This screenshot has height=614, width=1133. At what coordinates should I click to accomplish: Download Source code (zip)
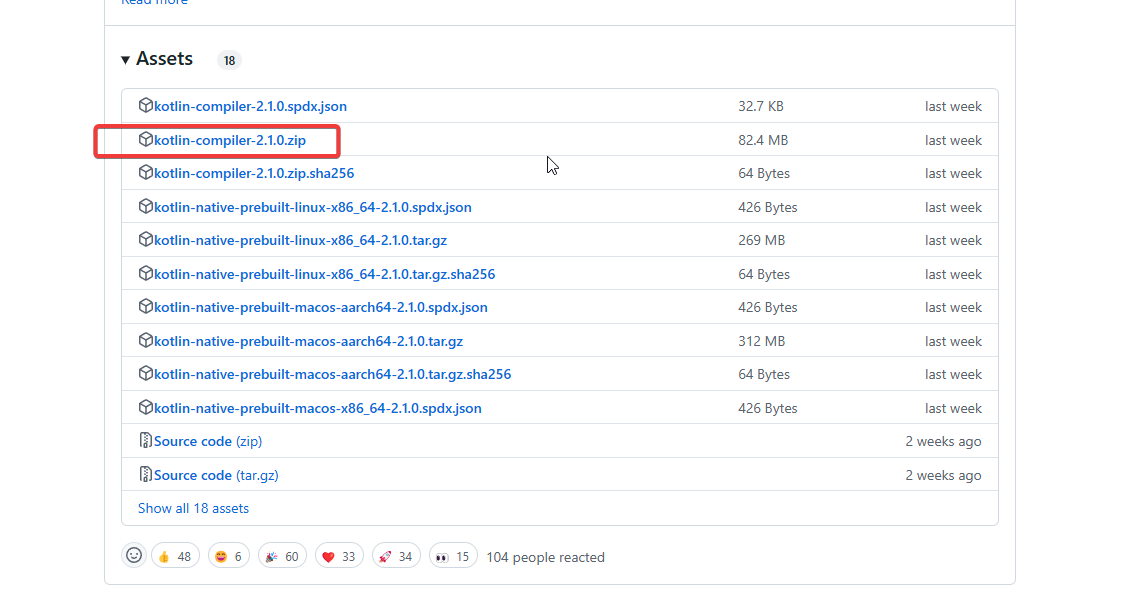207,441
